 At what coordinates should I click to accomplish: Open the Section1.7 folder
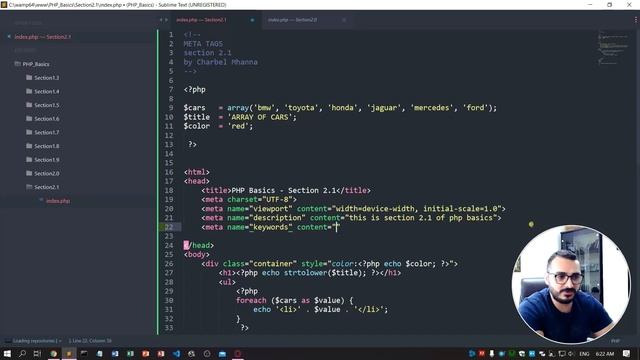[42, 132]
